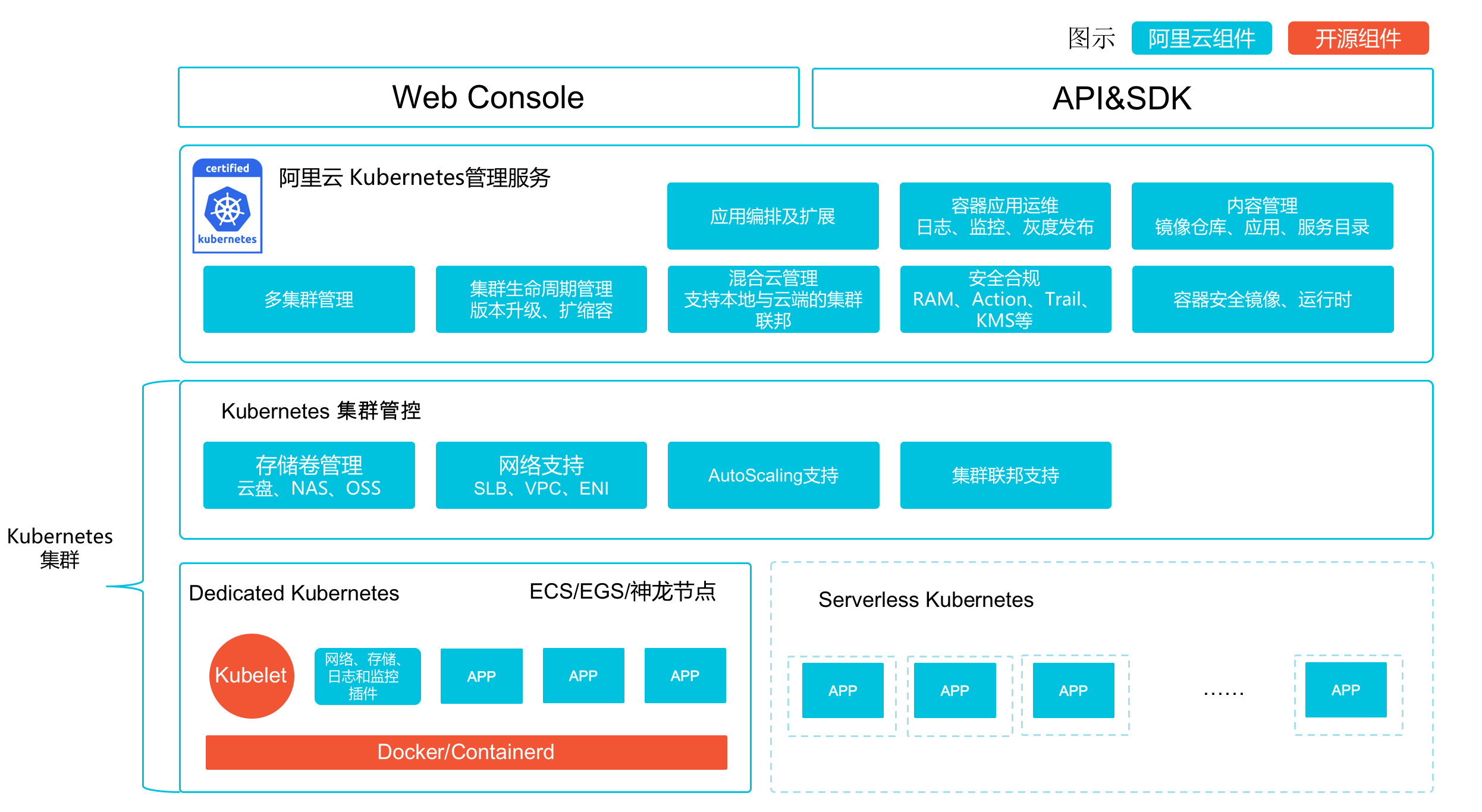Click the 阿里云 Kubernetes管理服务 title
Image resolution: width=1482 pixels, height=812 pixels.
415,177
